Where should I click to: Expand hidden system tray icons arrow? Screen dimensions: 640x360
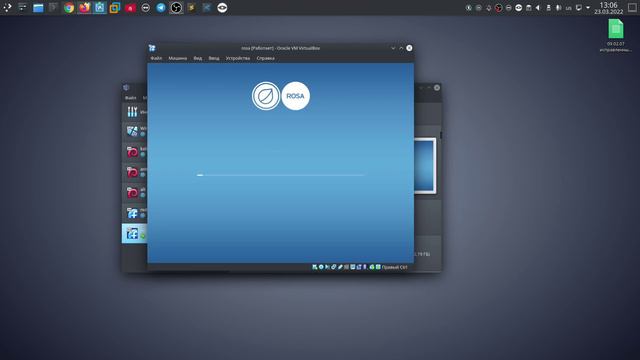(x=588, y=7)
